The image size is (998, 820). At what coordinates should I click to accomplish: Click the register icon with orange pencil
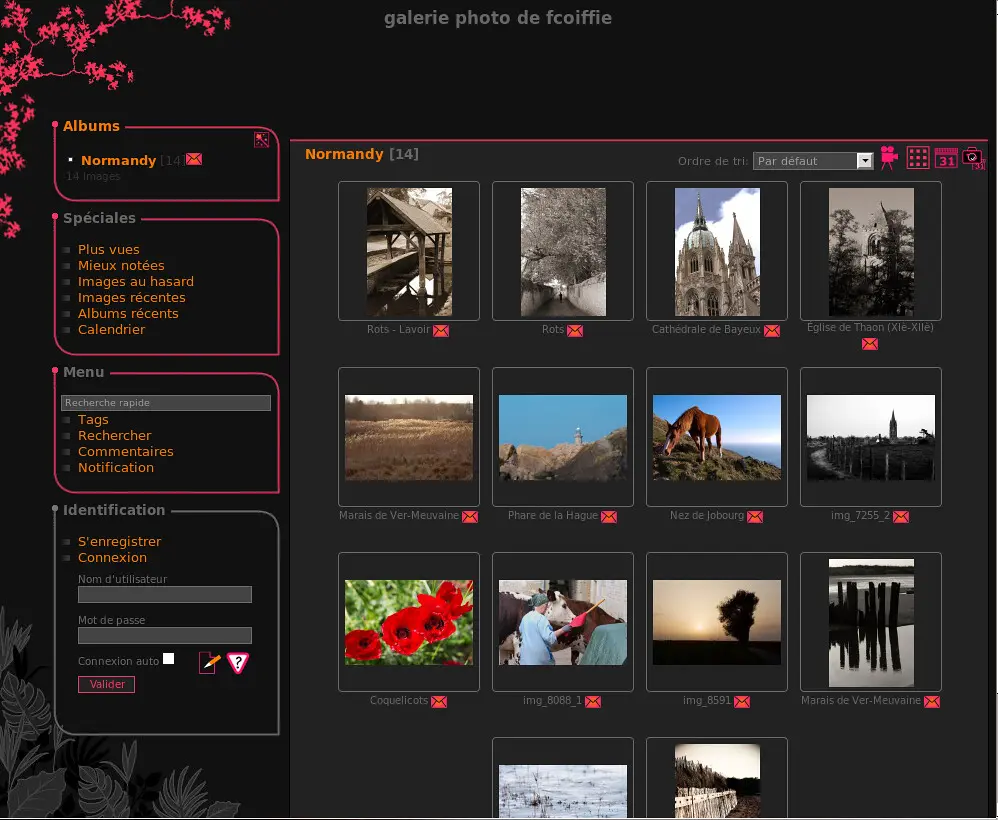pyautogui.click(x=209, y=662)
